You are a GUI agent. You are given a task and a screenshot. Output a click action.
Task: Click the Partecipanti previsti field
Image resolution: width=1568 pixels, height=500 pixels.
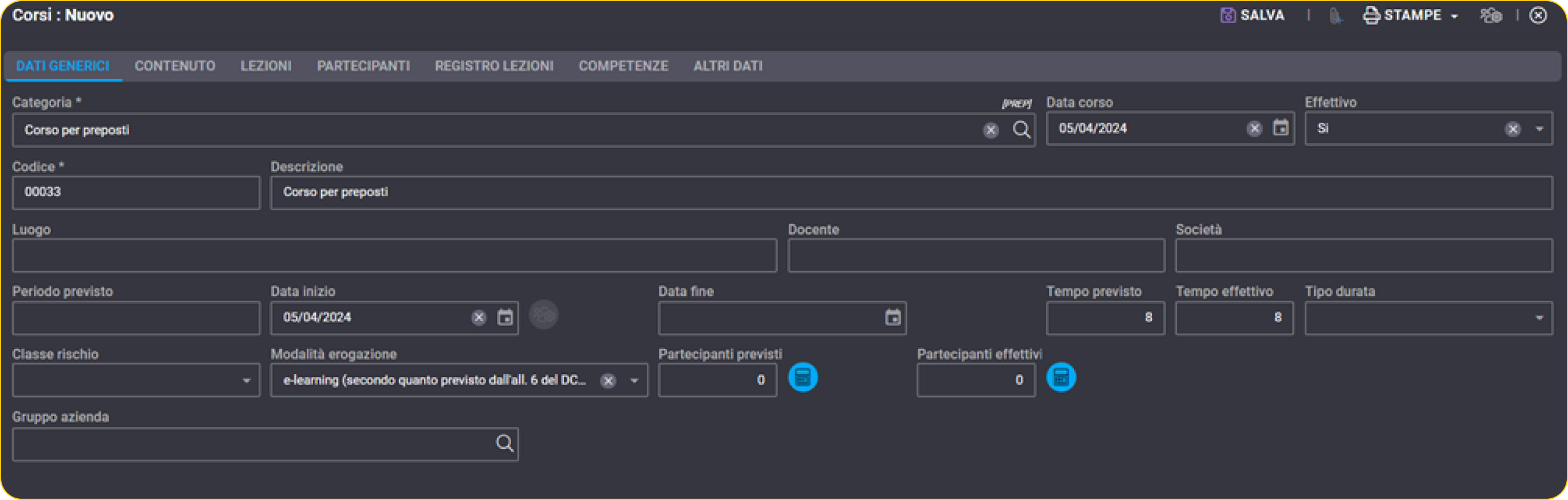tap(717, 380)
